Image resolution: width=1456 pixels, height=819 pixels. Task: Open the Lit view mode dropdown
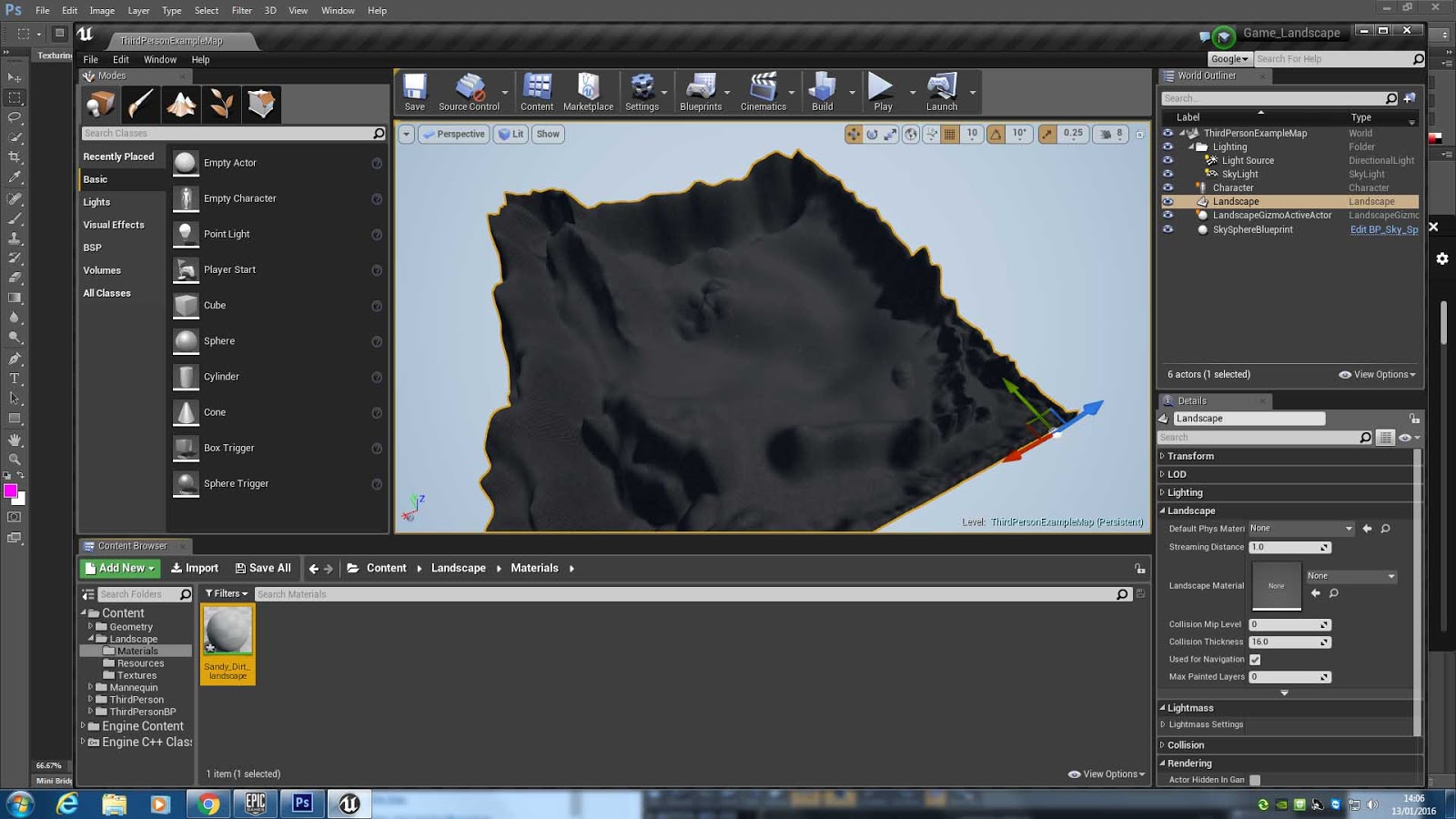(x=511, y=134)
